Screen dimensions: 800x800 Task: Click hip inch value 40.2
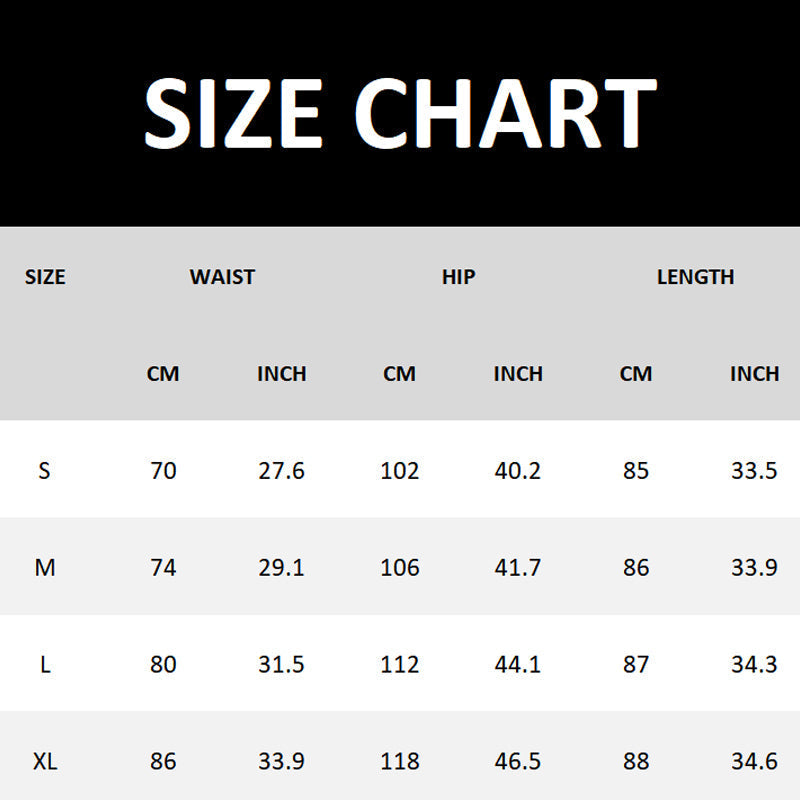(517, 470)
